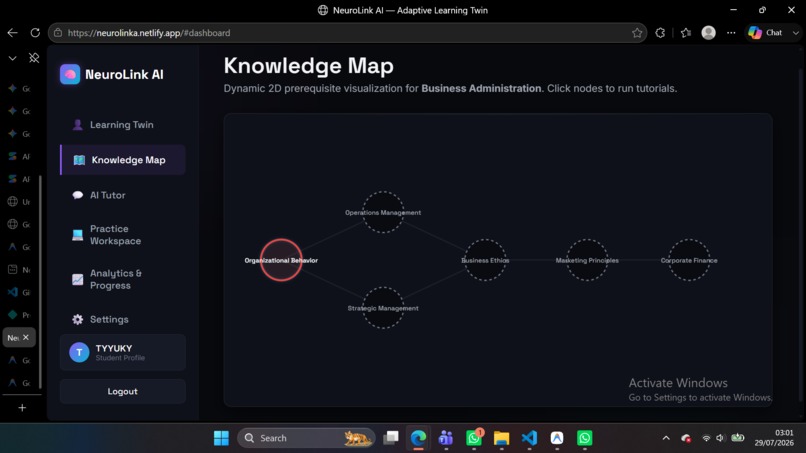
Task: Click the Analytics chart icon
Action: (78, 279)
